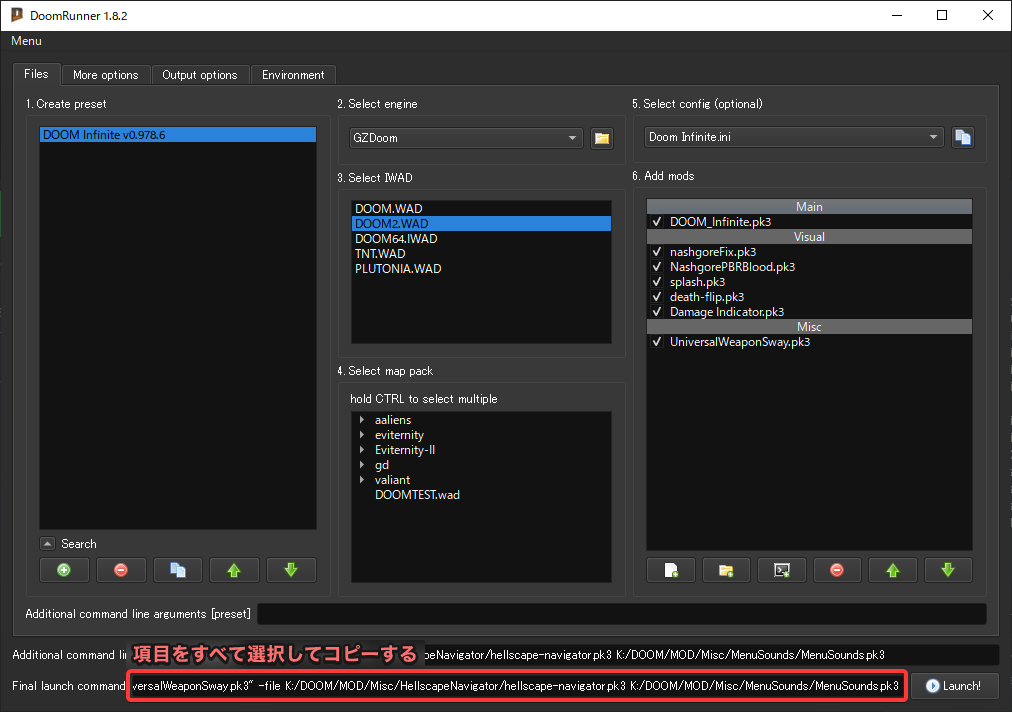The height and width of the screenshot is (712, 1012).
Task: Select PLUTONIA.WAD
Action: tap(481, 269)
